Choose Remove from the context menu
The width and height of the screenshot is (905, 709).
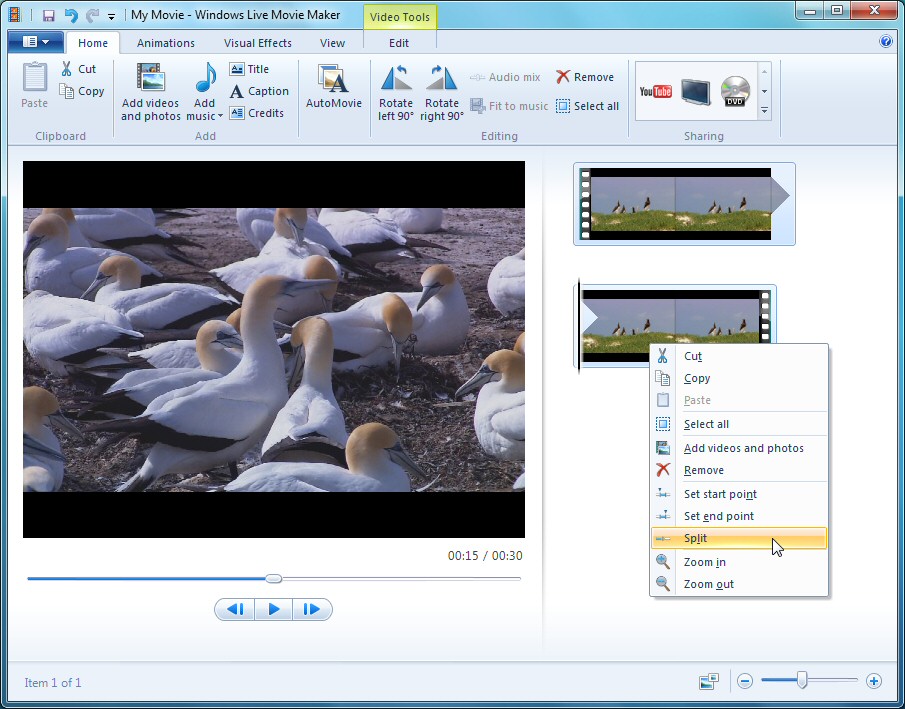click(x=739, y=470)
